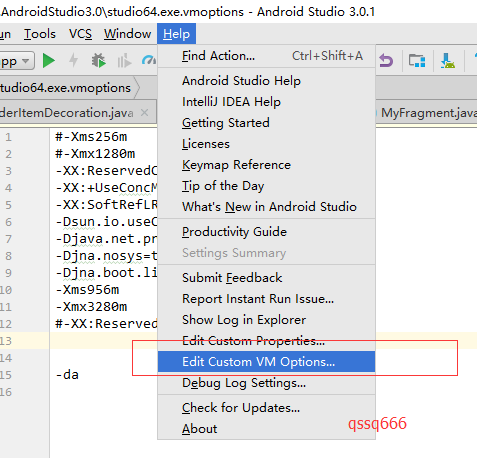Click Run with Coverage icon
This screenshot has width=477, height=458.
pos(124,61)
